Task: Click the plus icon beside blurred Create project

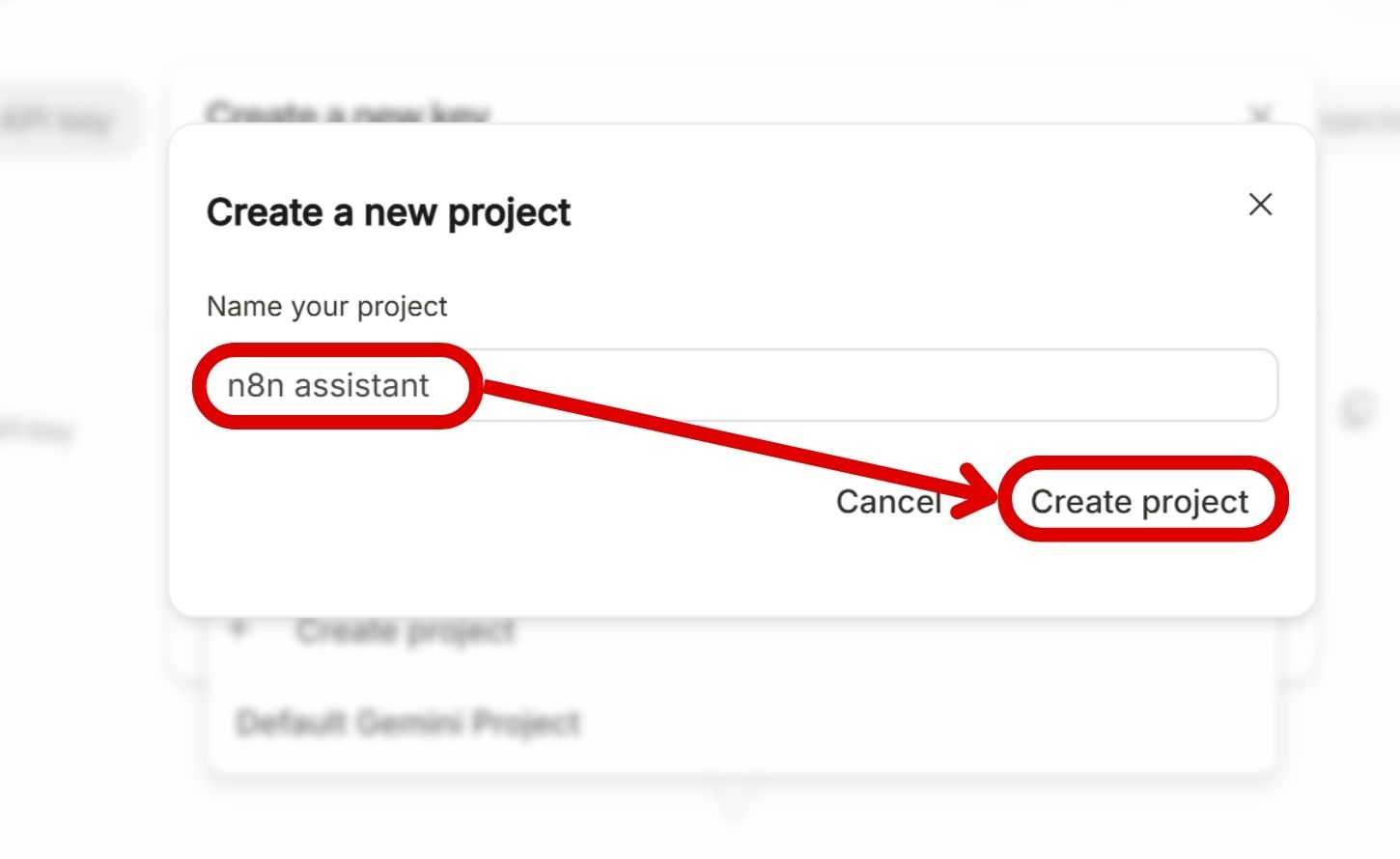Action: (x=239, y=630)
